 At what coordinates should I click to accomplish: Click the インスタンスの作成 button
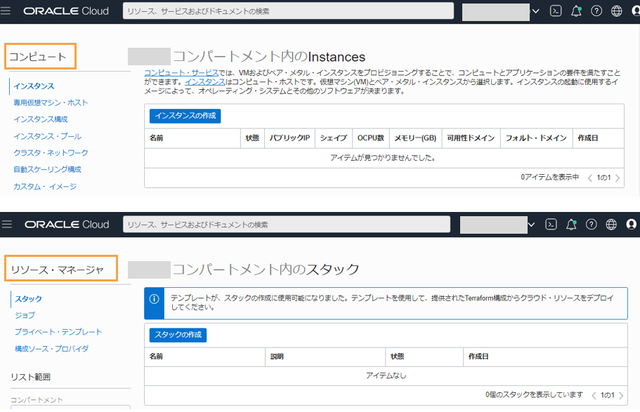pos(185,116)
